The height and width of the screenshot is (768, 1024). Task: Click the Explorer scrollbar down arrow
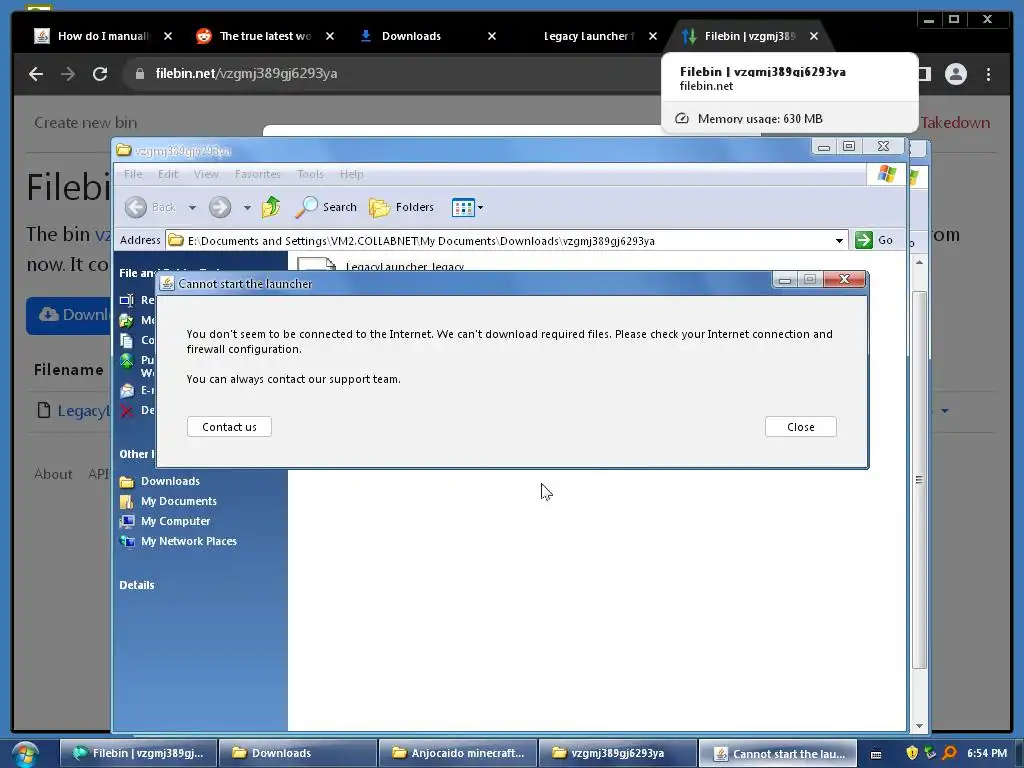(920, 726)
